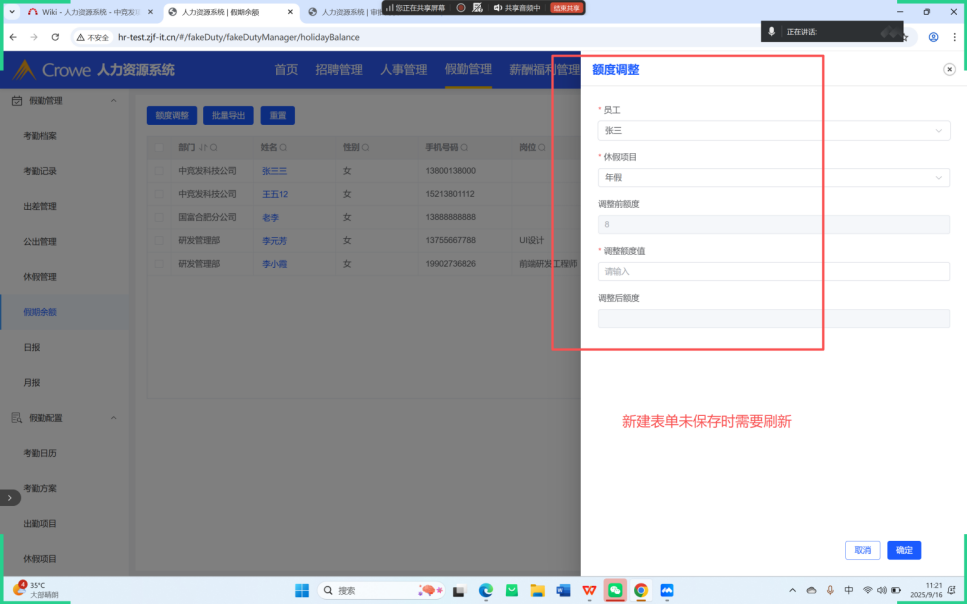Click the sort icon on 部门 column
Viewport: 968px width, 605px height.
204,148
